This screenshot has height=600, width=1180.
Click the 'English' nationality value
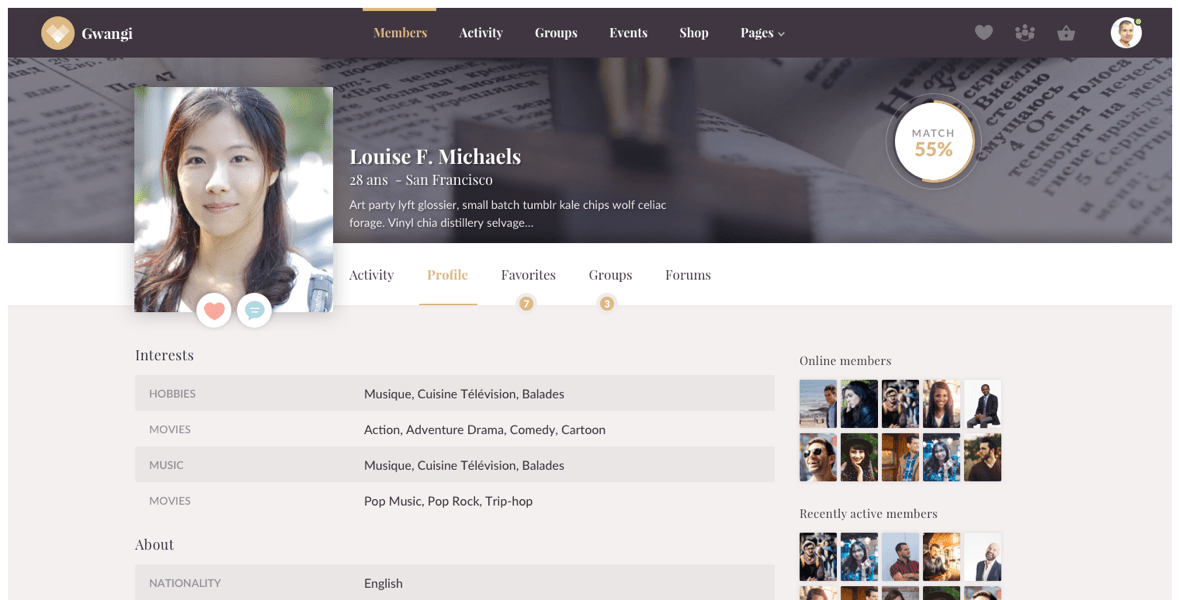[x=383, y=583]
